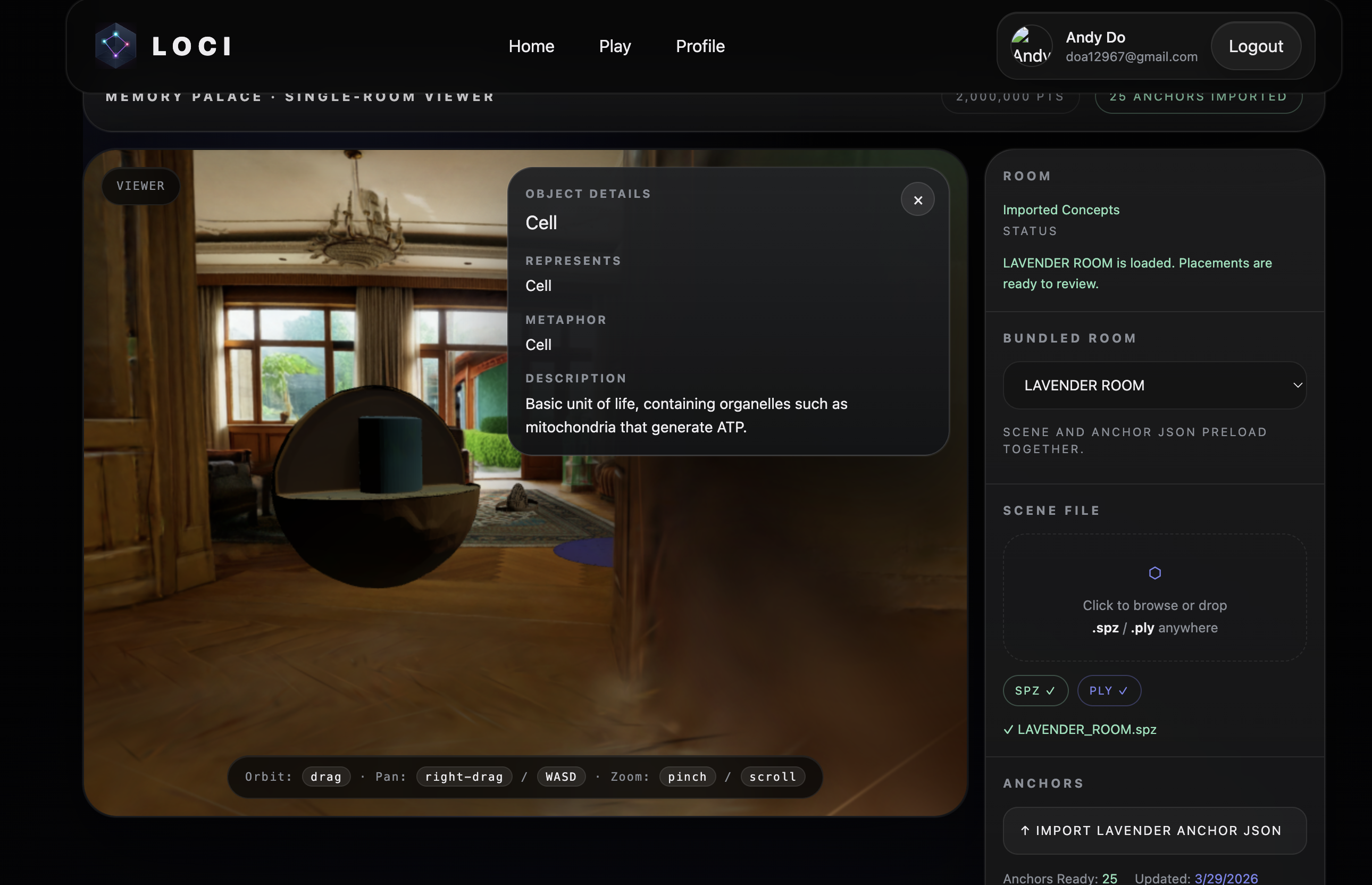The width and height of the screenshot is (1372, 885).
Task: Click Import Lavender Anchor JSON button
Action: [x=1155, y=830]
